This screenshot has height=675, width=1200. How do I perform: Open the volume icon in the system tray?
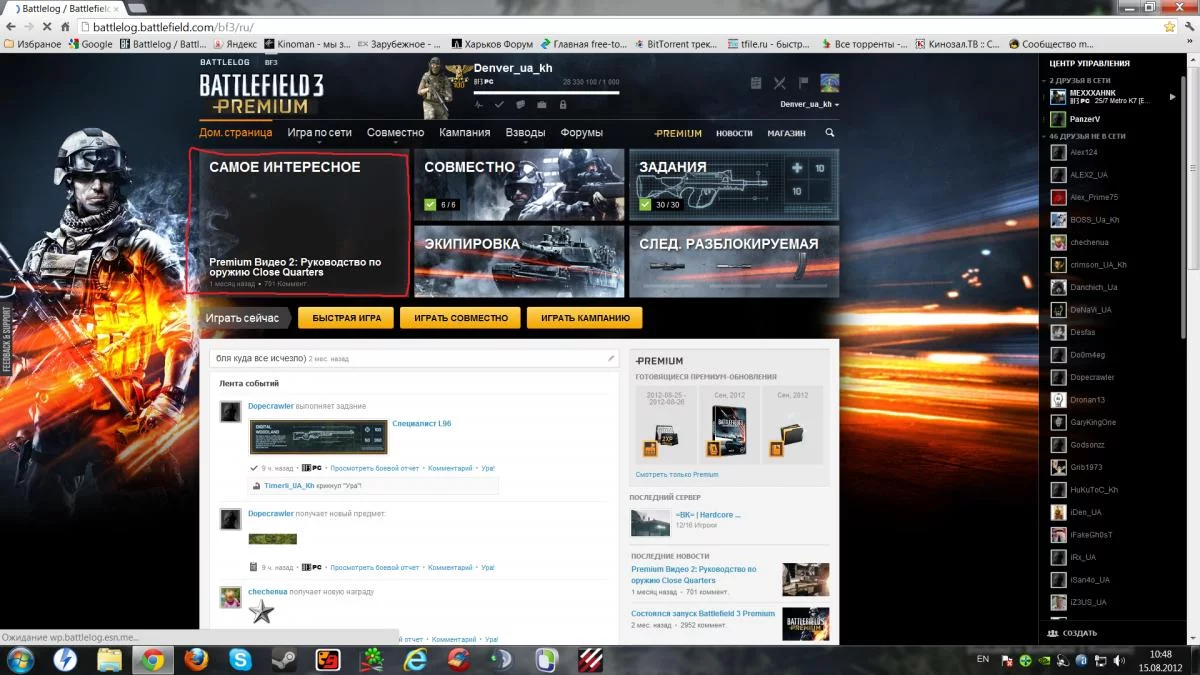click(x=1118, y=660)
